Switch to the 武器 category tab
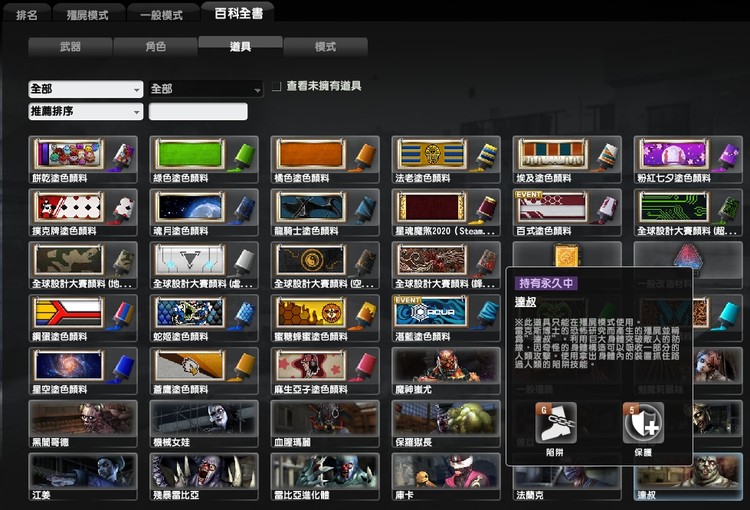750x510 pixels. [x=70, y=47]
